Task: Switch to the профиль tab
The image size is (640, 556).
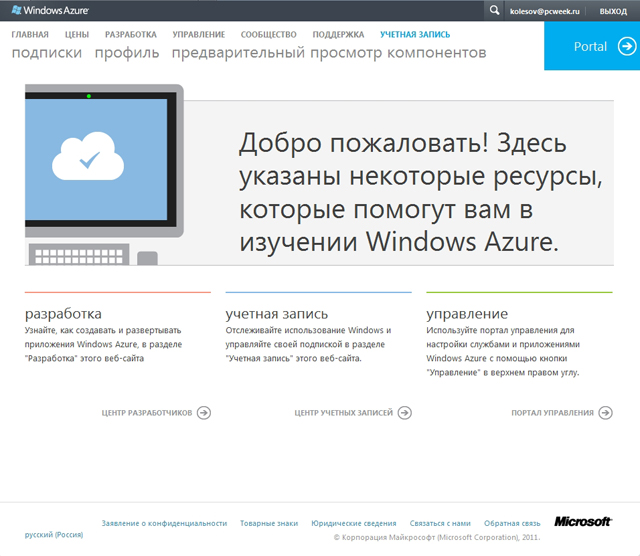Action: [x=127, y=53]
